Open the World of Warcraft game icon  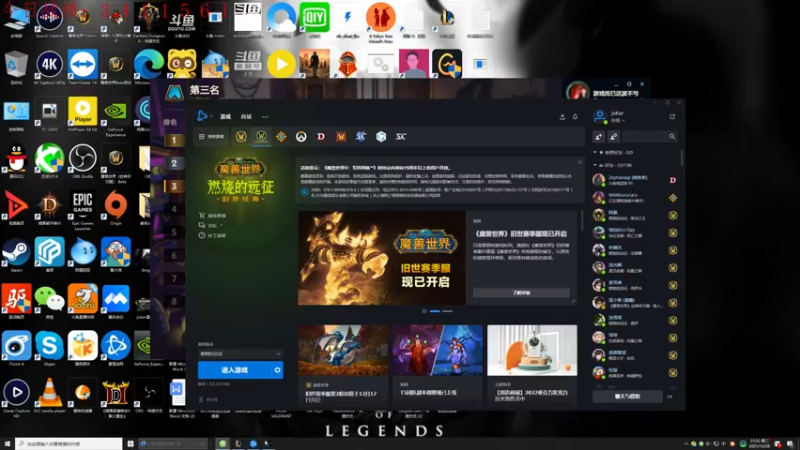241,136
